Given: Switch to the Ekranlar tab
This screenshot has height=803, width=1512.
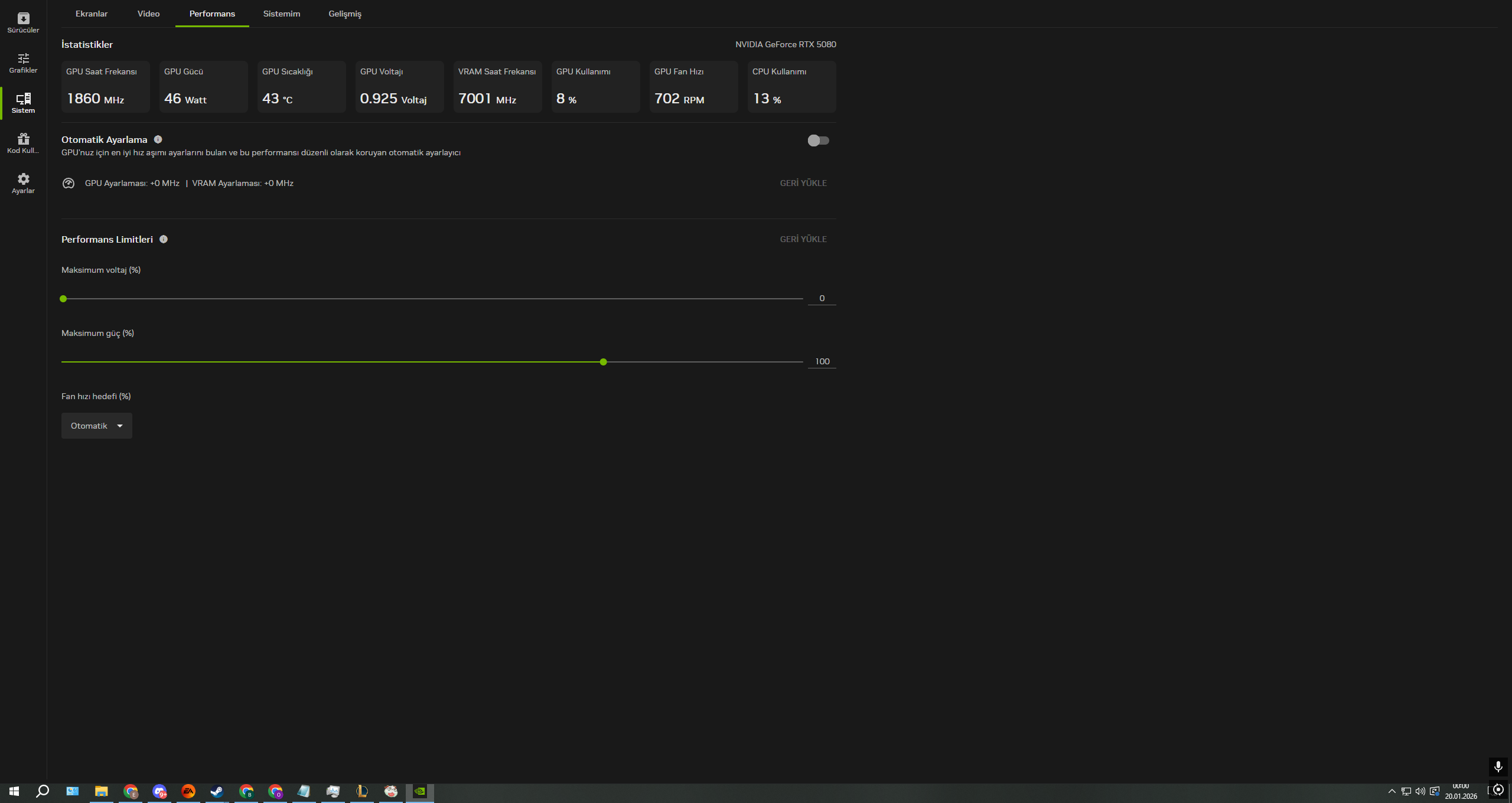Looking at the screenshot, I should (92, 14).
